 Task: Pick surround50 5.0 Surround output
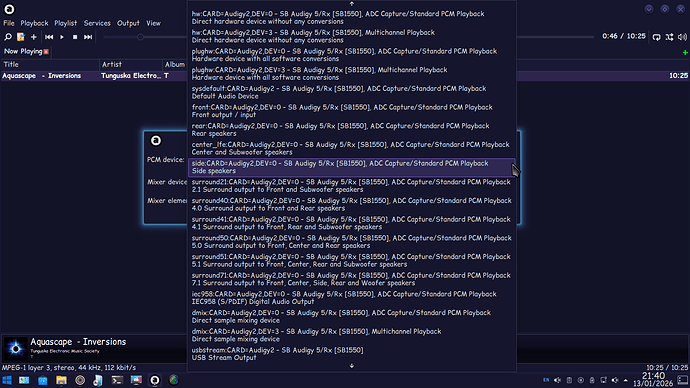[x=352, y=242]
